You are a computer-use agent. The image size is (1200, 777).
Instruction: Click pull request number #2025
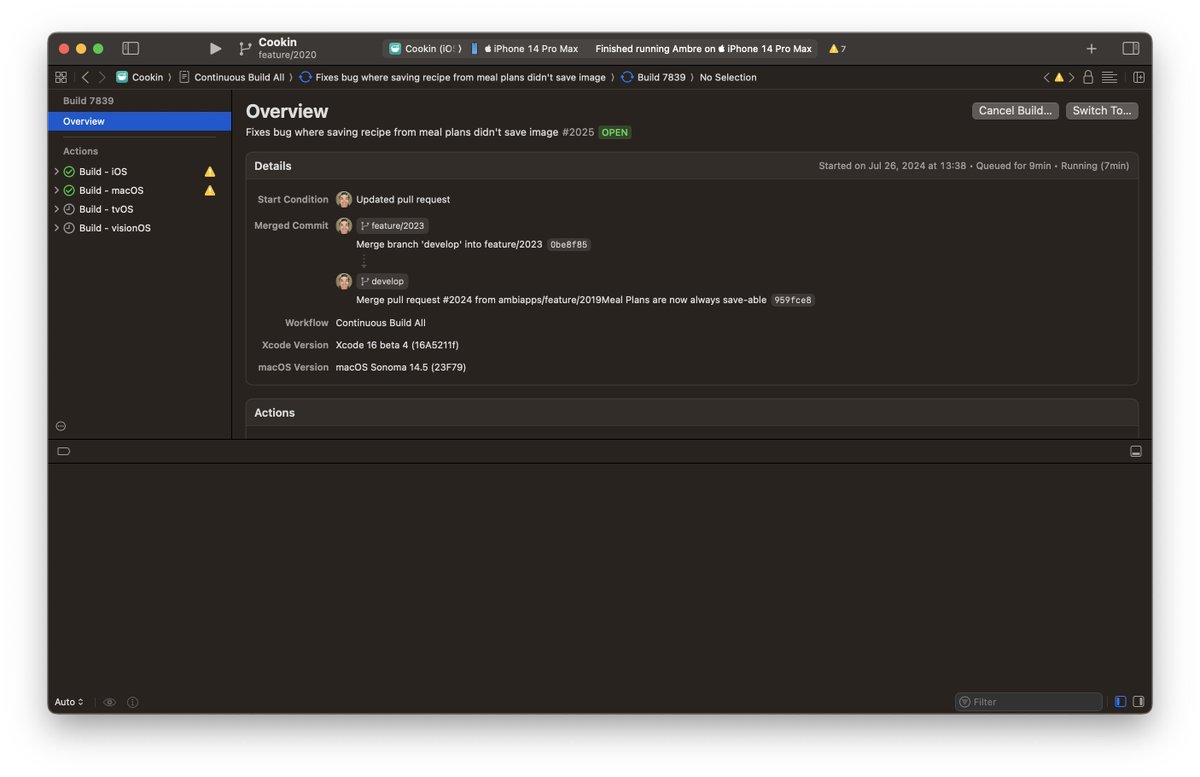(578, 132)
